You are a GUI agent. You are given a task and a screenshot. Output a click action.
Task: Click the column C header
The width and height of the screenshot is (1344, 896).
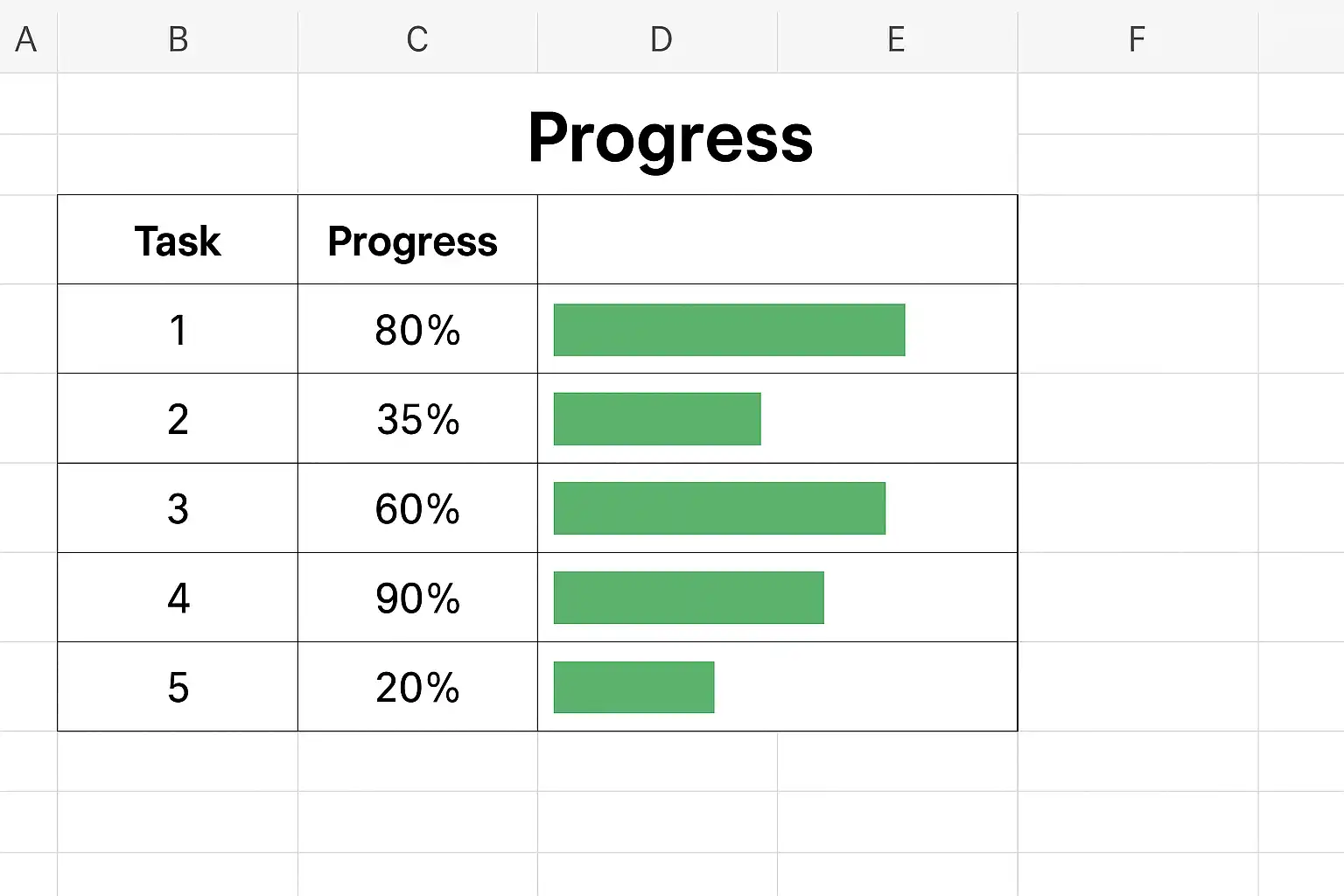(x=417, y=39)
